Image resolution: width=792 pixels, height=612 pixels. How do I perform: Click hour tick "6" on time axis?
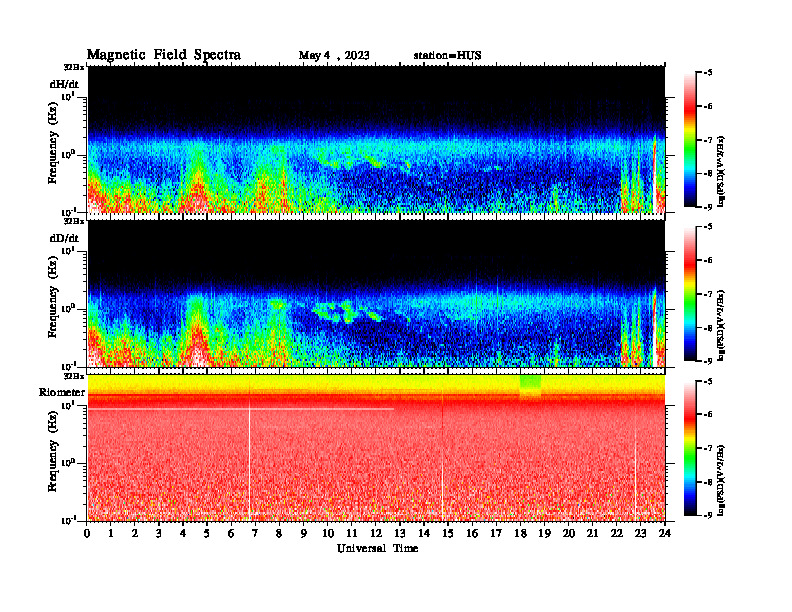point(231,533)
